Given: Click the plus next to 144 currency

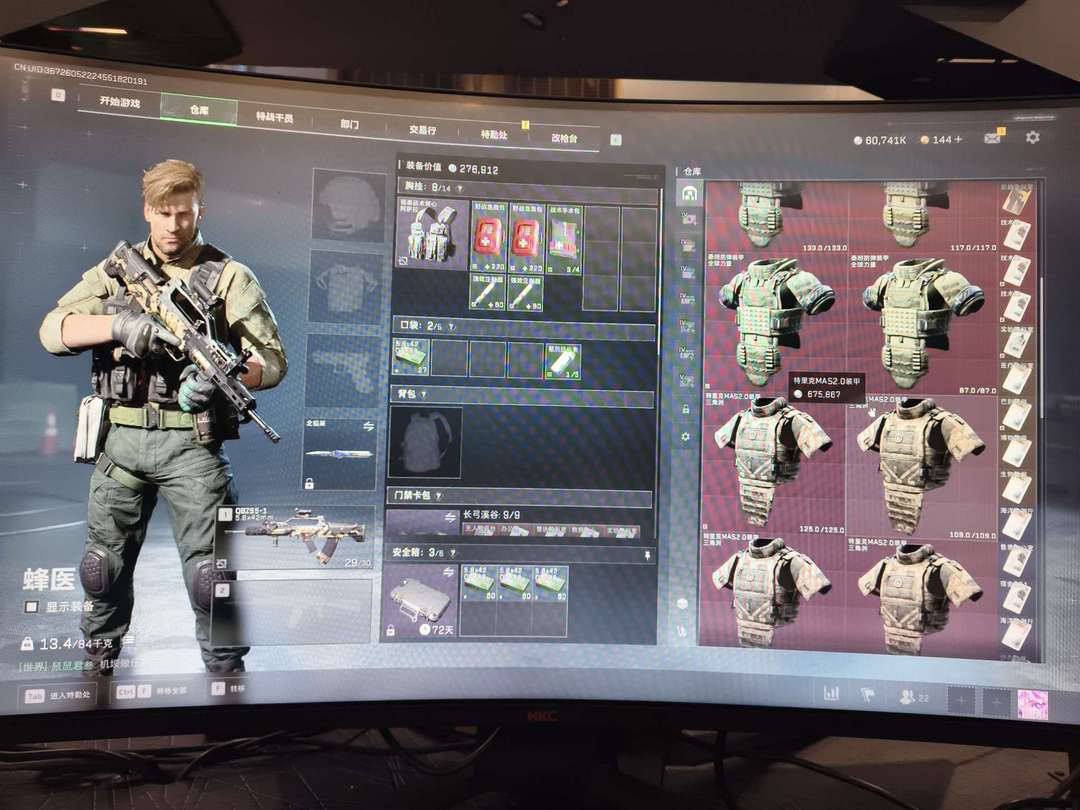Looking at the screenshot, I should [957, 139].
